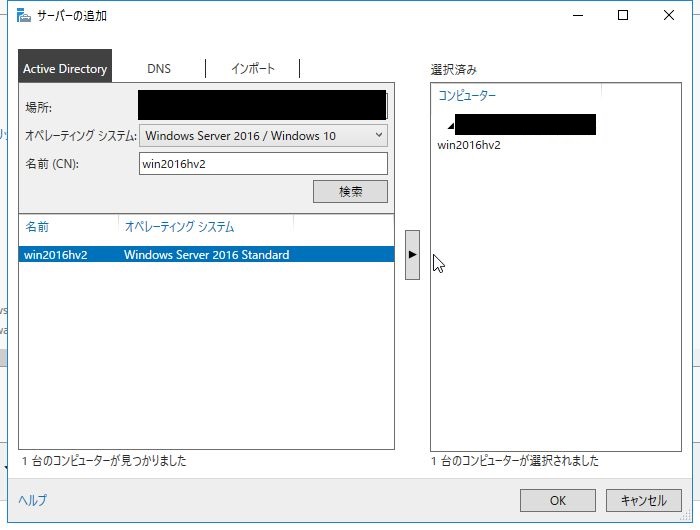Image resolution: width=700 pixels, height=530 pixels.
Task: Select win2016hv2 in the 選択済み list
Action: point(469,145)
